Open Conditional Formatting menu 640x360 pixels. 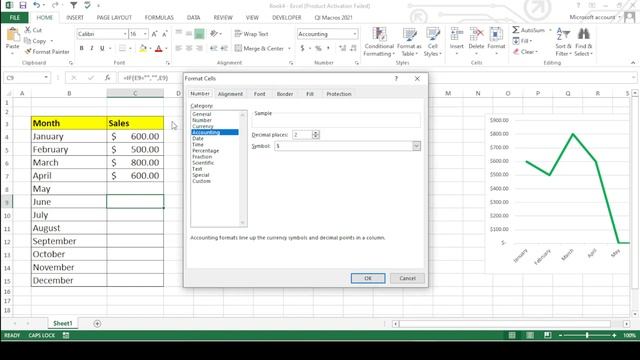[379, 42]
